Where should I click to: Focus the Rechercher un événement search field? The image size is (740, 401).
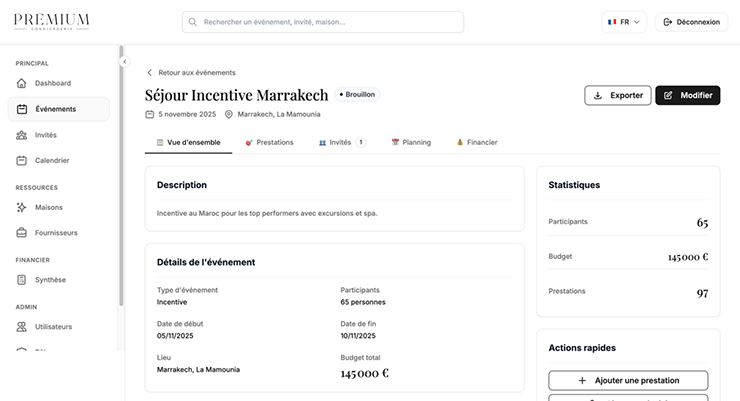(323, 22)
